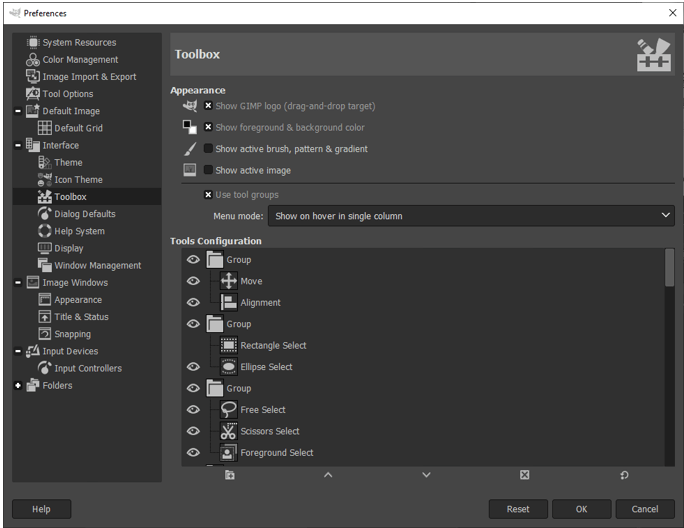684x528 pixels.
Task: Reset tool order and visibility icon
Action: click(624, 475)
